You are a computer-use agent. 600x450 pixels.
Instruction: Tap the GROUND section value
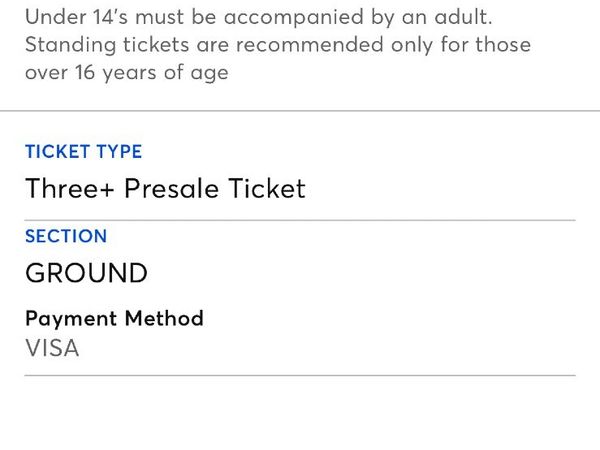[x=86, y=273]
